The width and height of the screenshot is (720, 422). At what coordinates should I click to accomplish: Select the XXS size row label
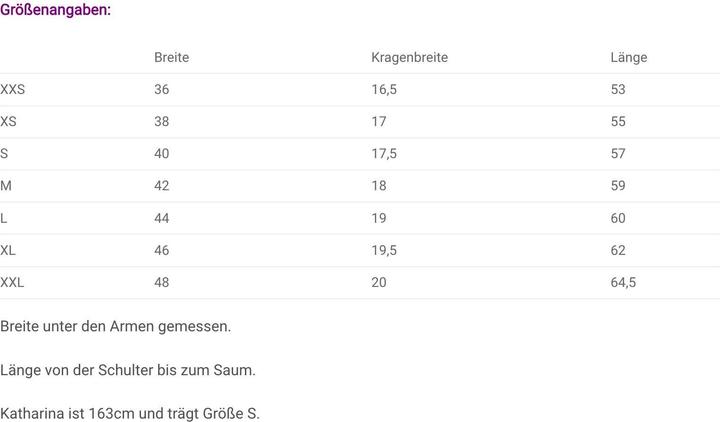13,90
